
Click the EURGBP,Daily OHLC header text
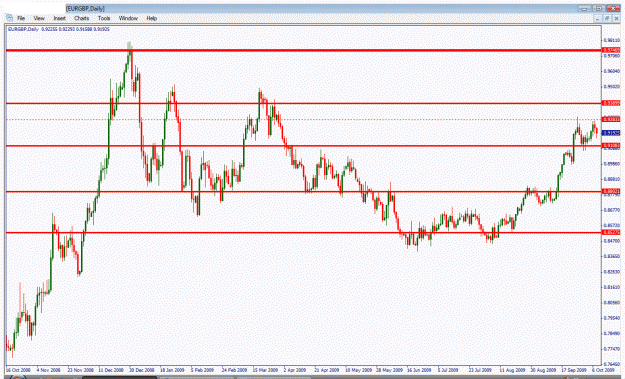pos(59,29)
